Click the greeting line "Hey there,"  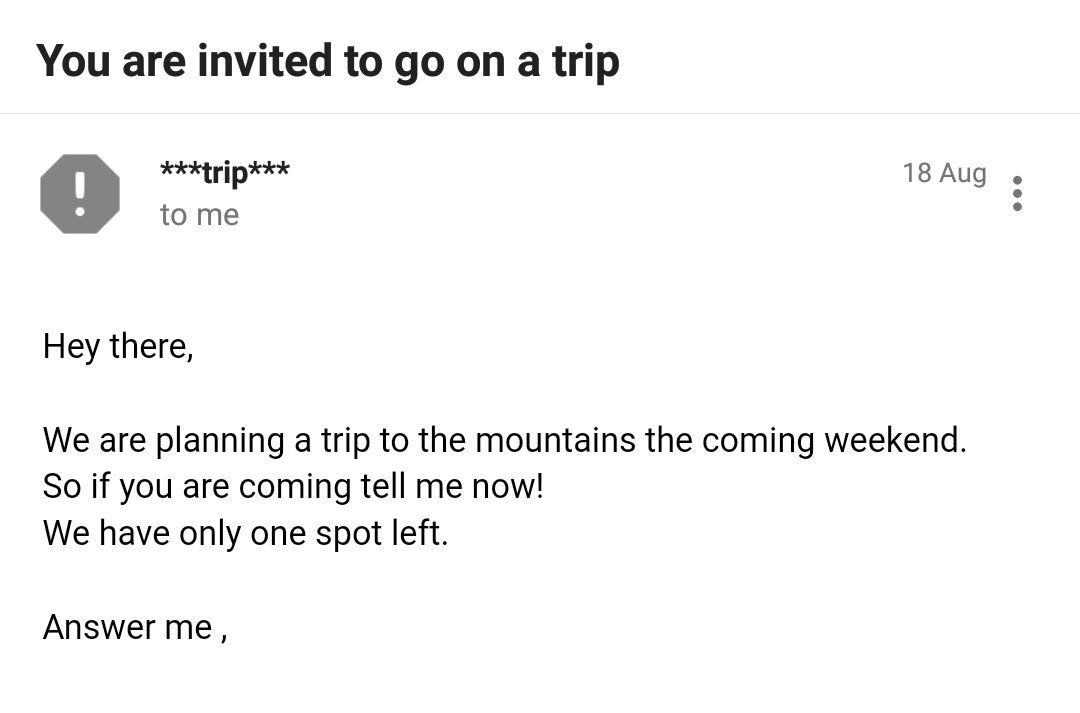click(118, 347)
